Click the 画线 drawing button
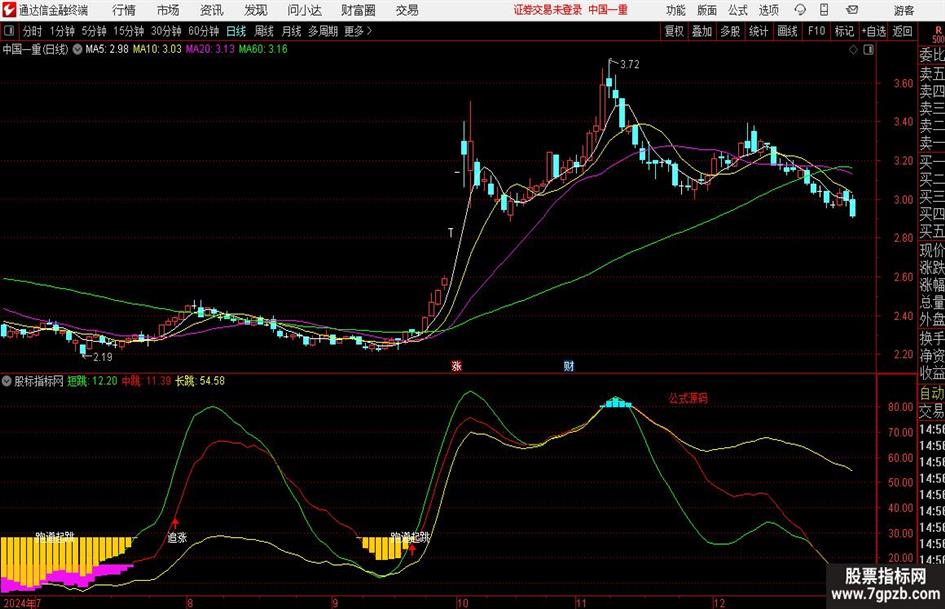Screen dimensions: 945x609 [x=787, y=31]
